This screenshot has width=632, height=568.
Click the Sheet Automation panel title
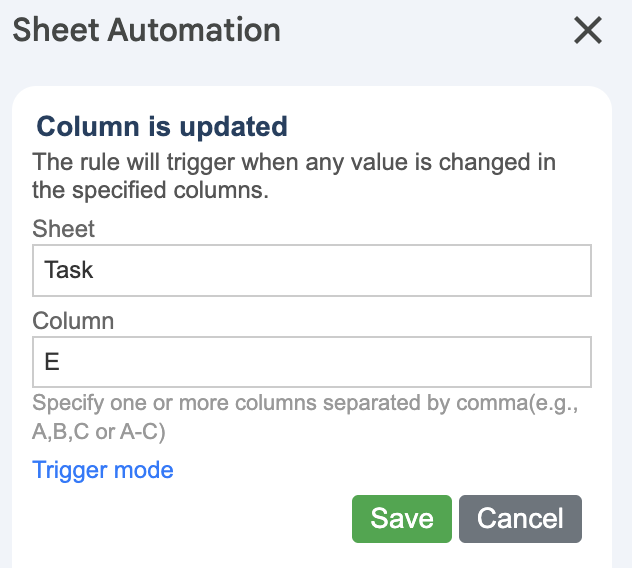(147, 30)
